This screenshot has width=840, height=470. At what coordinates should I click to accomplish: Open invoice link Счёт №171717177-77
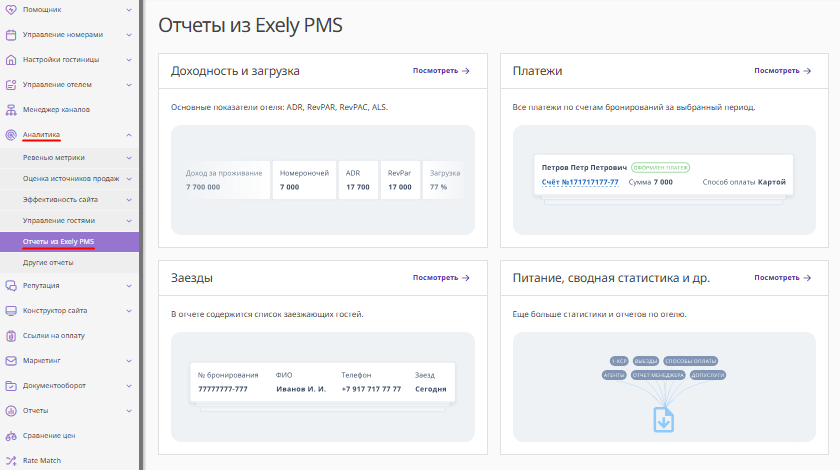[x=580, y=182]
